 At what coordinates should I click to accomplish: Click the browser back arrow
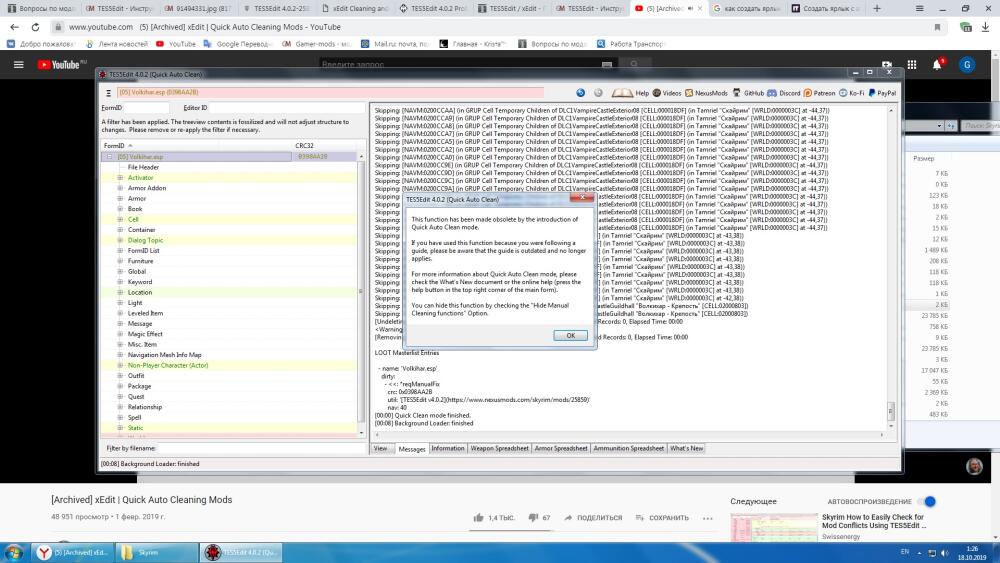coord(15,27)
